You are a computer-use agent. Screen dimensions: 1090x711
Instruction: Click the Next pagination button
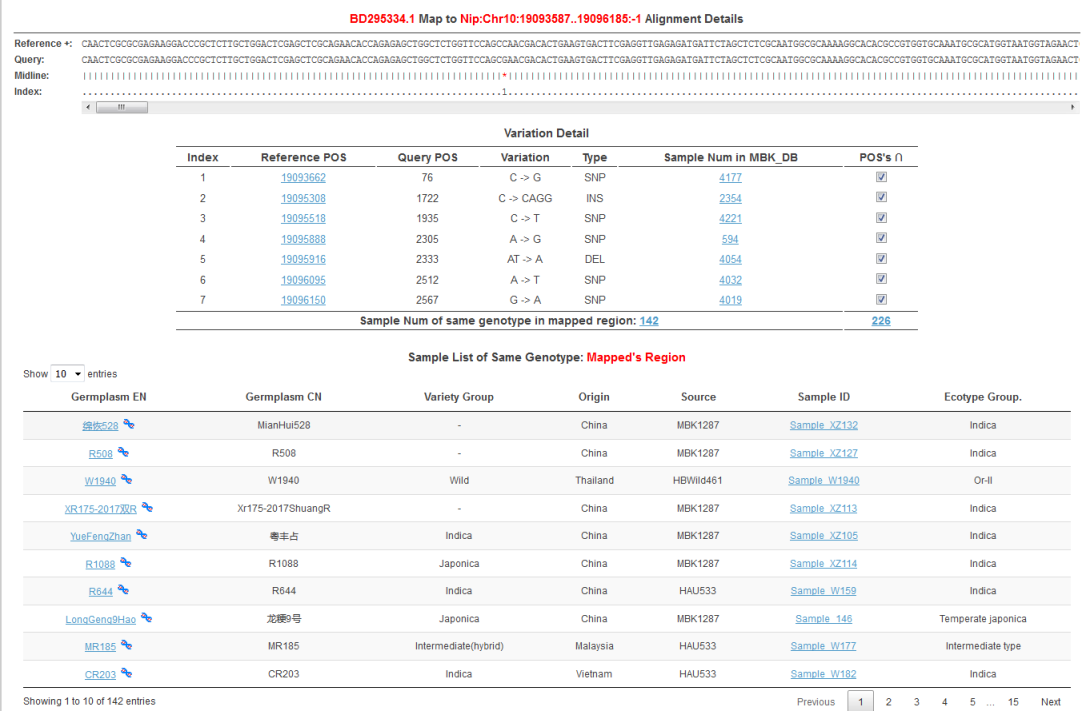[x=1050, y=702]
